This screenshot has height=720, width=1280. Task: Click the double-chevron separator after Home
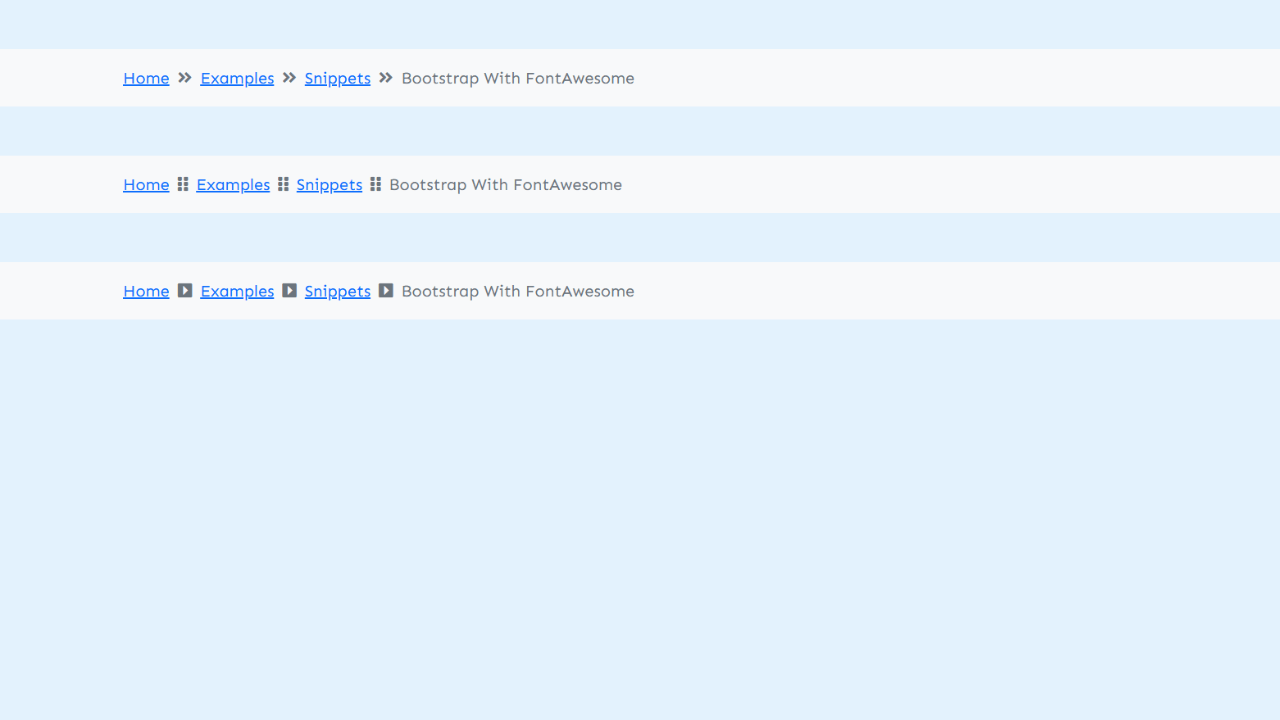pos(184,78)
